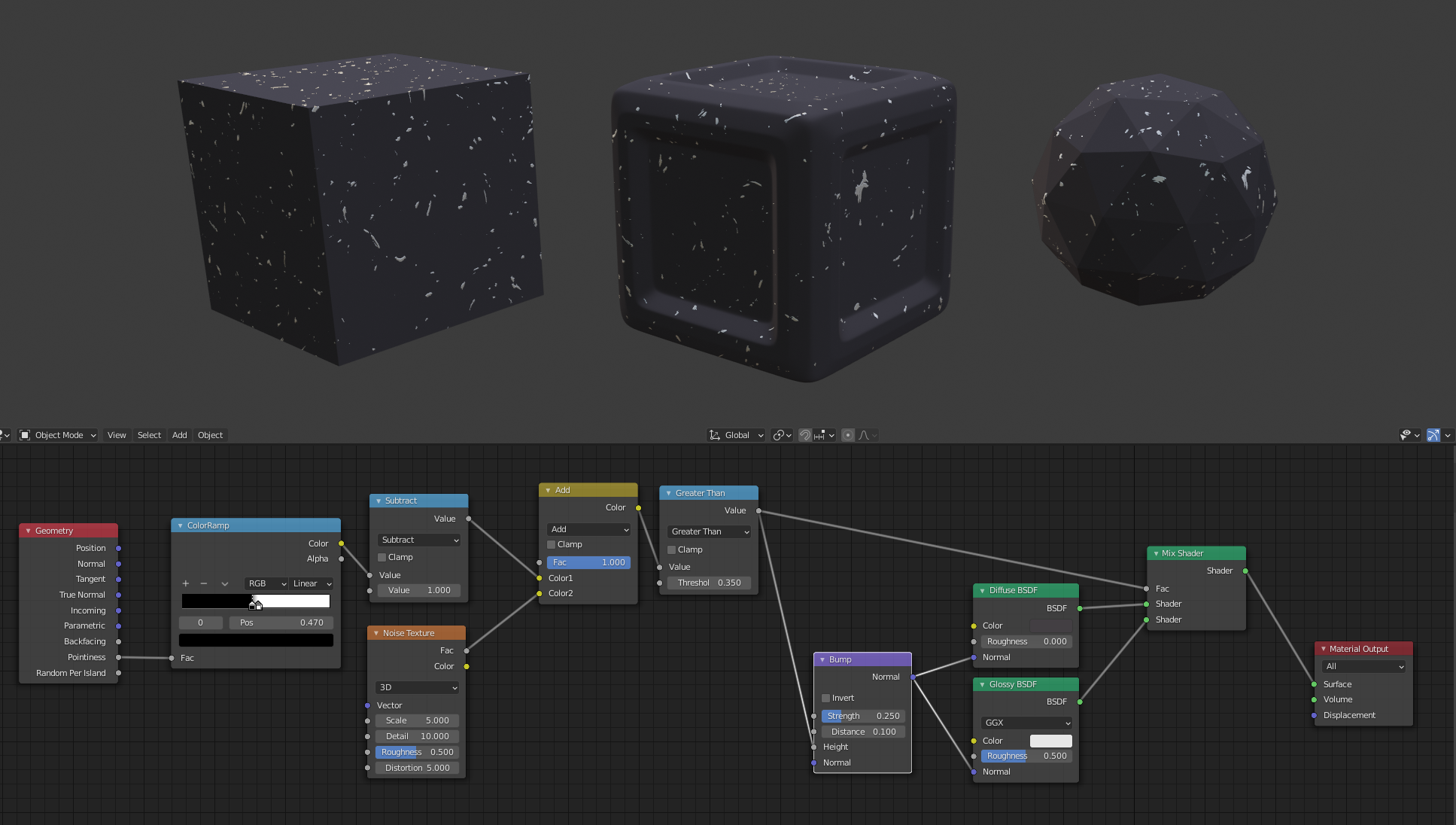Viewport: 1456px width, 825px height.
Task: Click the RGB mode button on ColorRamp
Action: 265,583
